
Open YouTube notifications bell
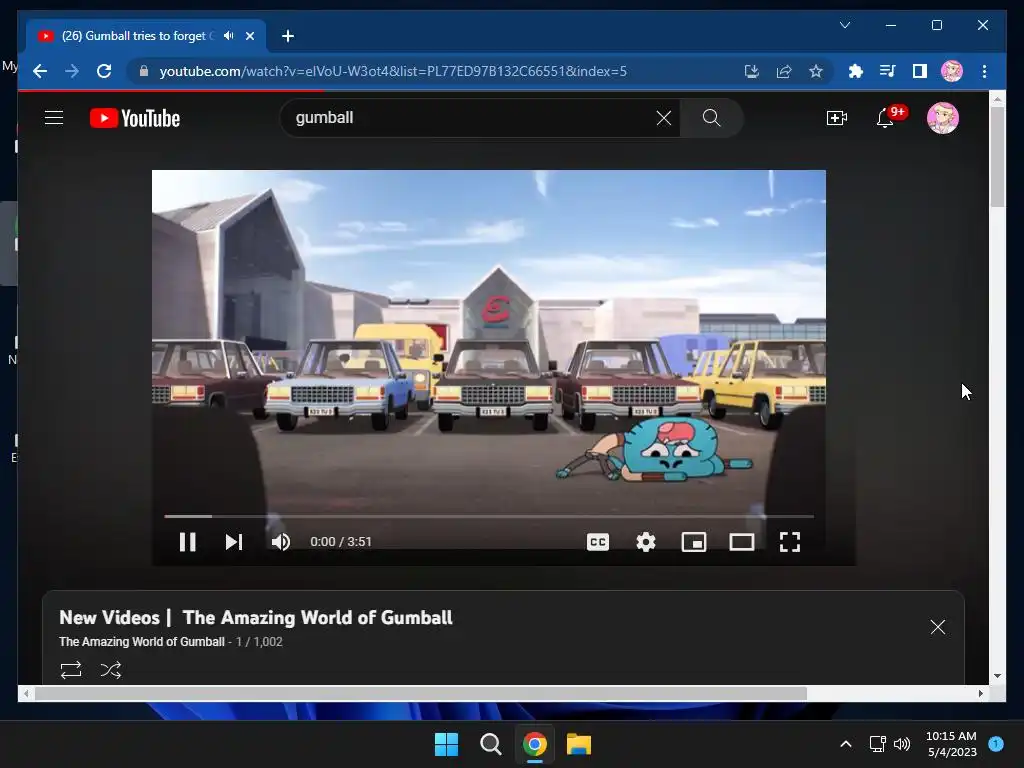tap(886, 118)
